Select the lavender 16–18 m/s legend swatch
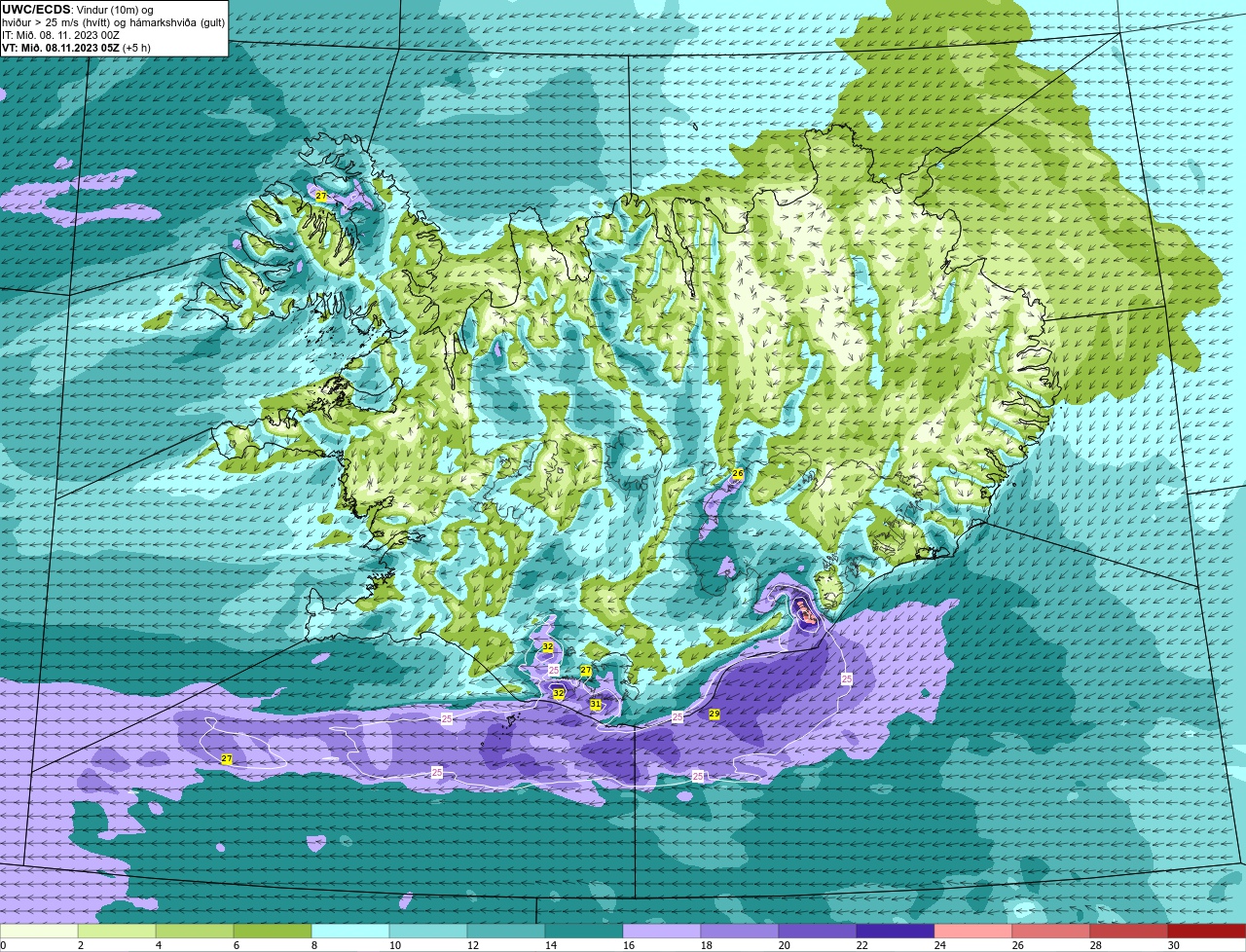This screenshot has width=1246, height=952. 662,932
